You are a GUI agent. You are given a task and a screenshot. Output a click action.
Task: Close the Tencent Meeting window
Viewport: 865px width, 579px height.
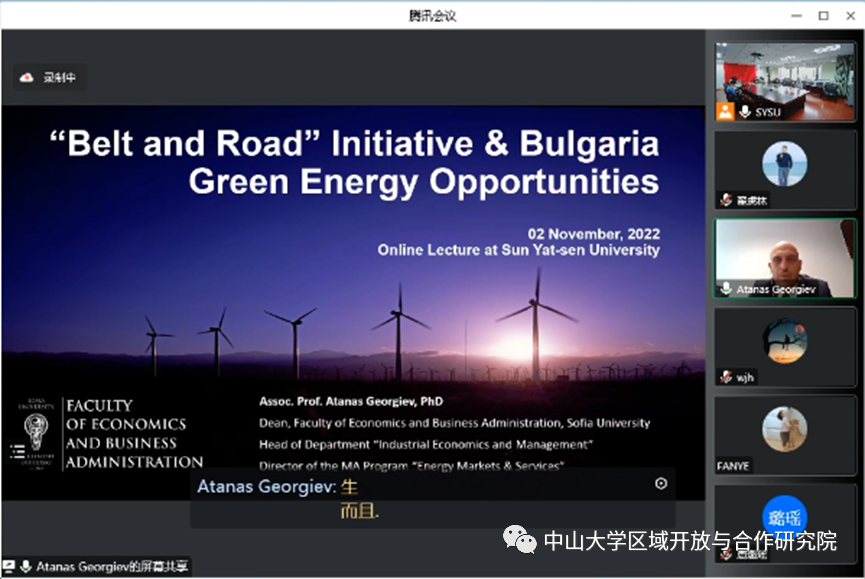[x=850, y=16]
